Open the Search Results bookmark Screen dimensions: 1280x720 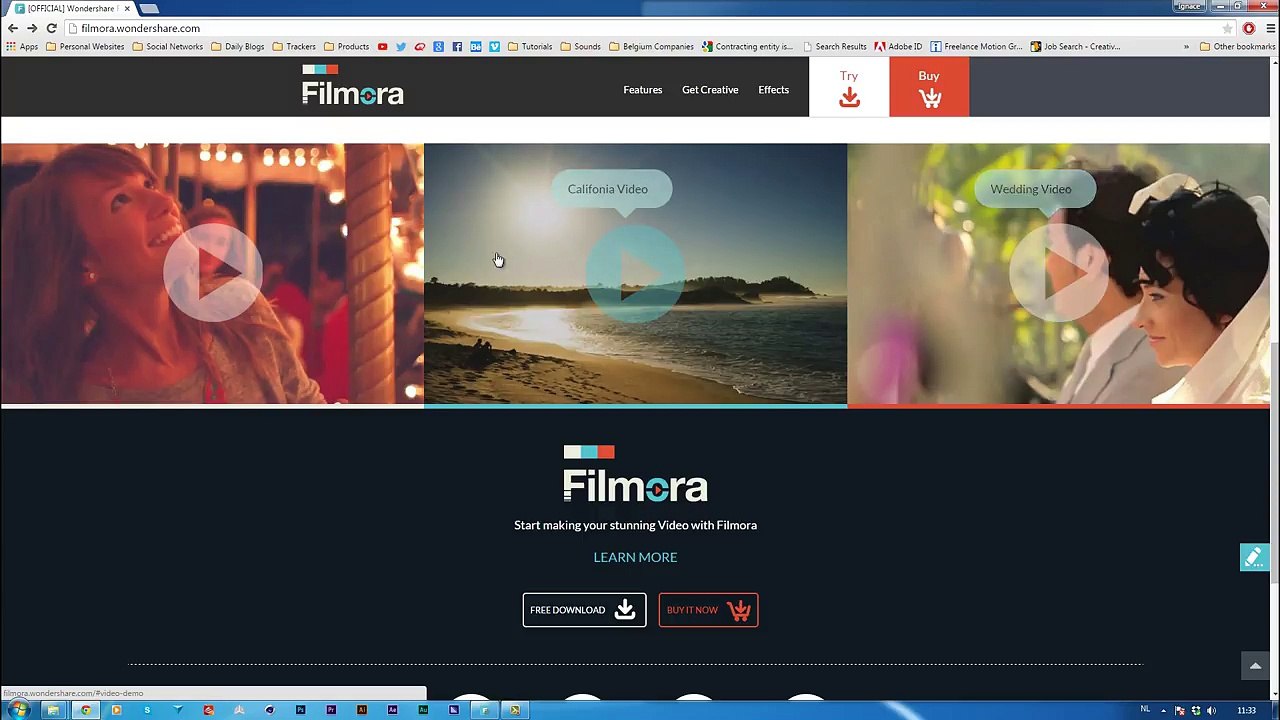(834, 46)
